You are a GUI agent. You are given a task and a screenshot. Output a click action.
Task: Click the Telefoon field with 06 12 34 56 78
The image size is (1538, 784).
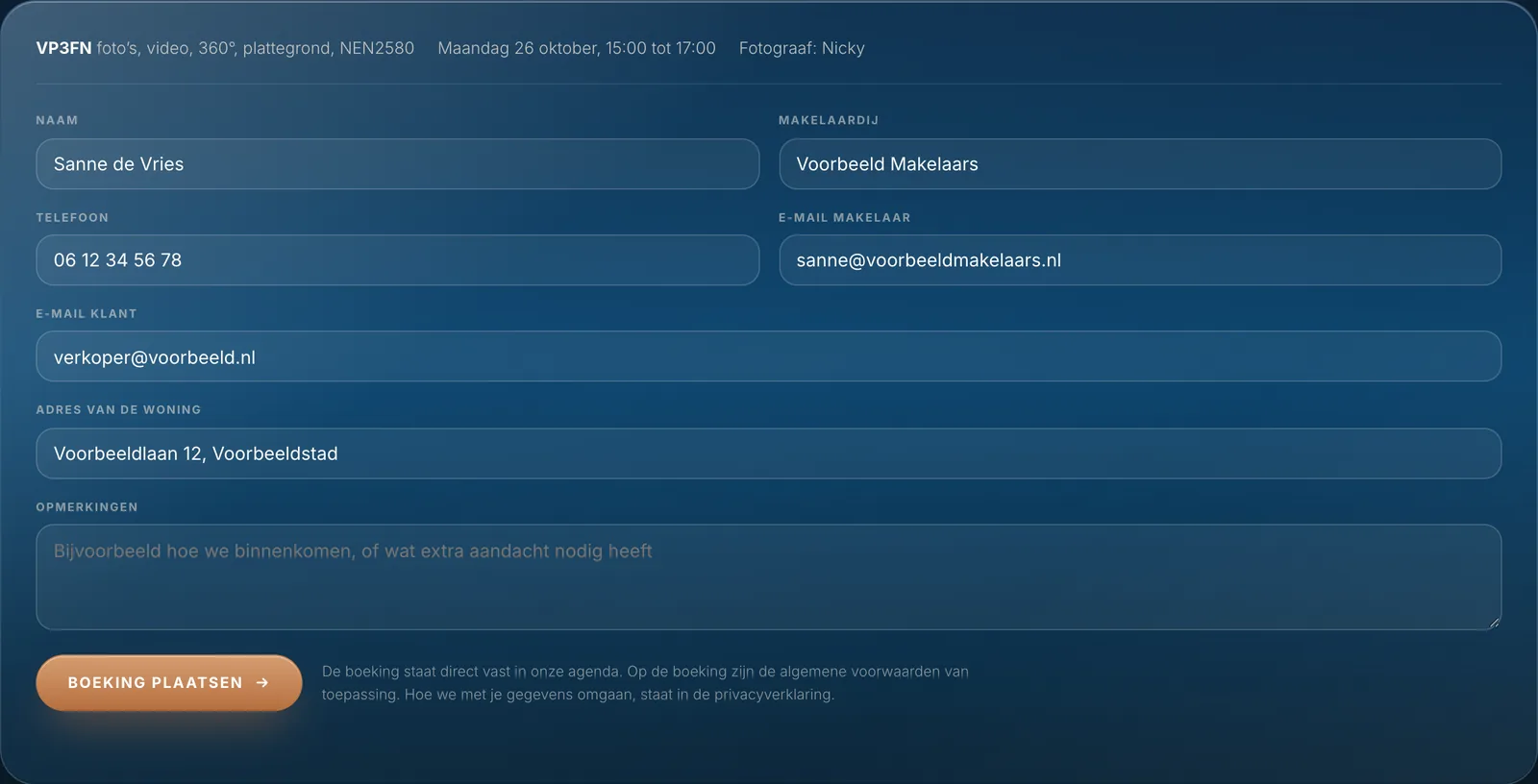tap(397, 260)
